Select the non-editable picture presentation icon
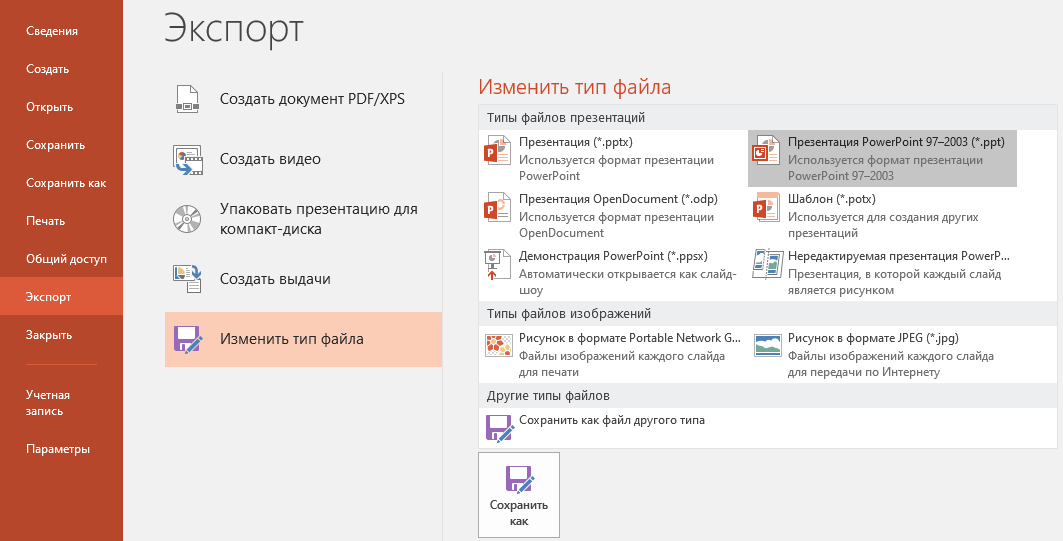 coord(767,265)
